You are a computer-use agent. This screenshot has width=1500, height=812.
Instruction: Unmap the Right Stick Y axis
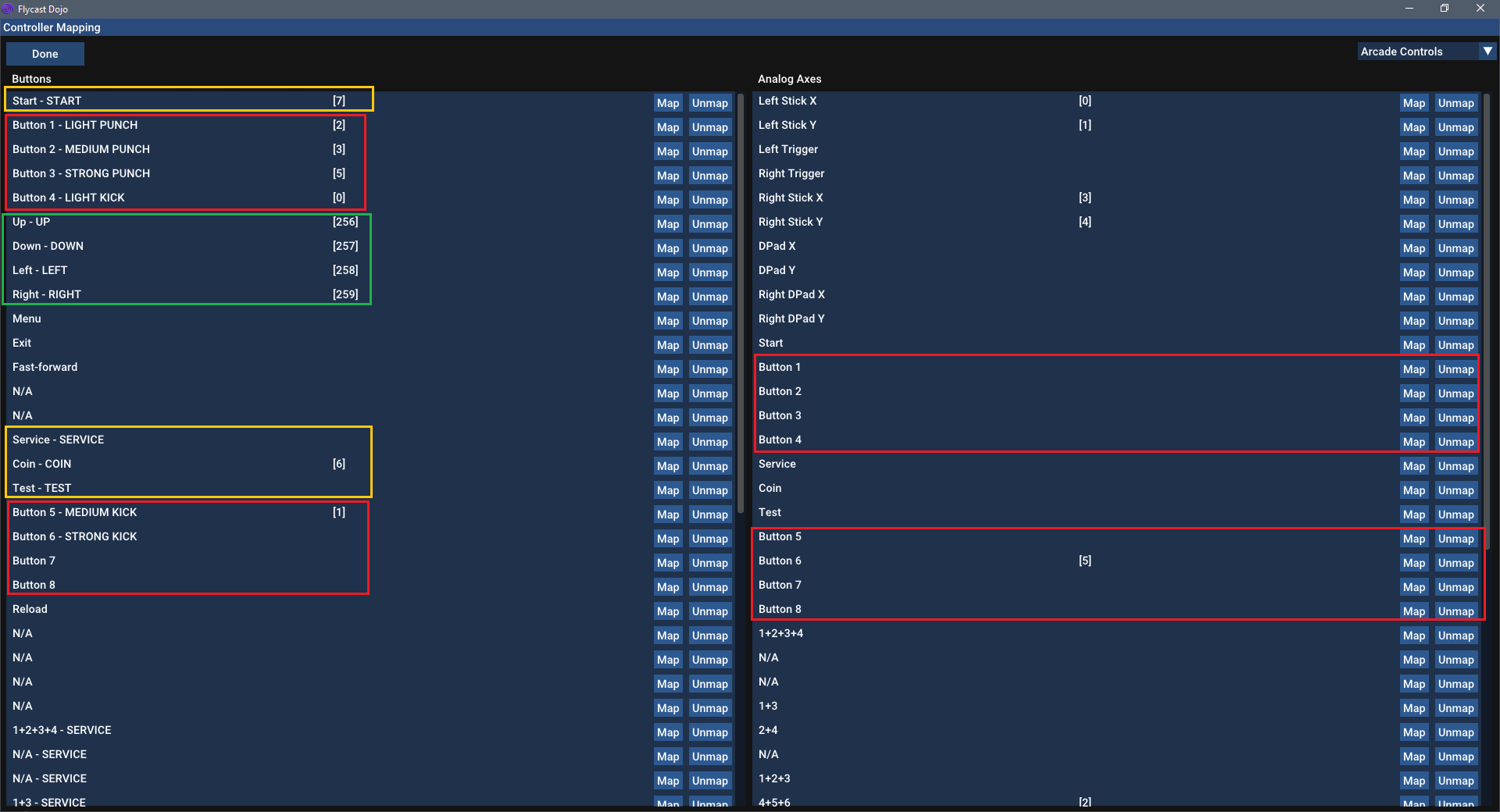point(1455,223)
